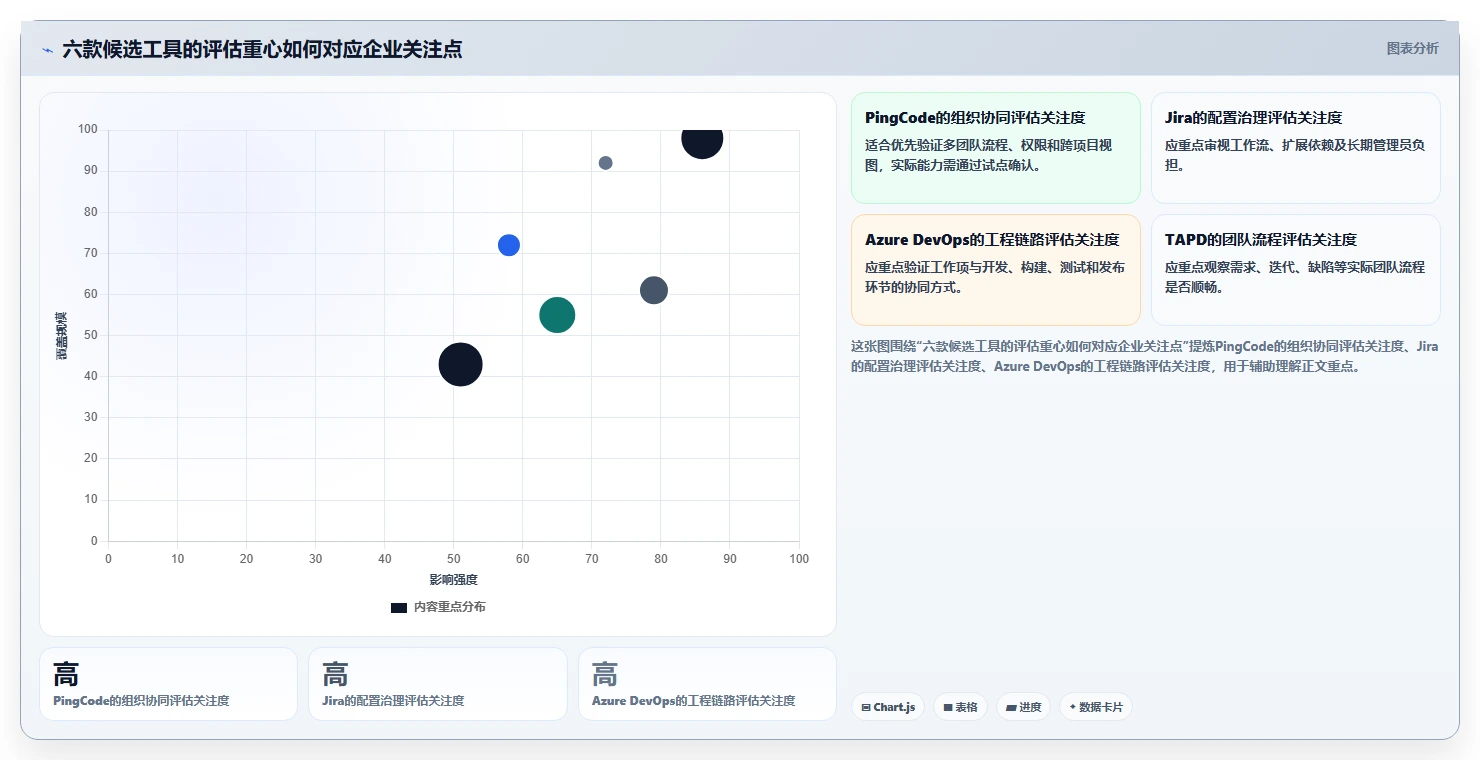Click the title 六款候选工具的评估重心如何对应企业关注点

point(262,50)
